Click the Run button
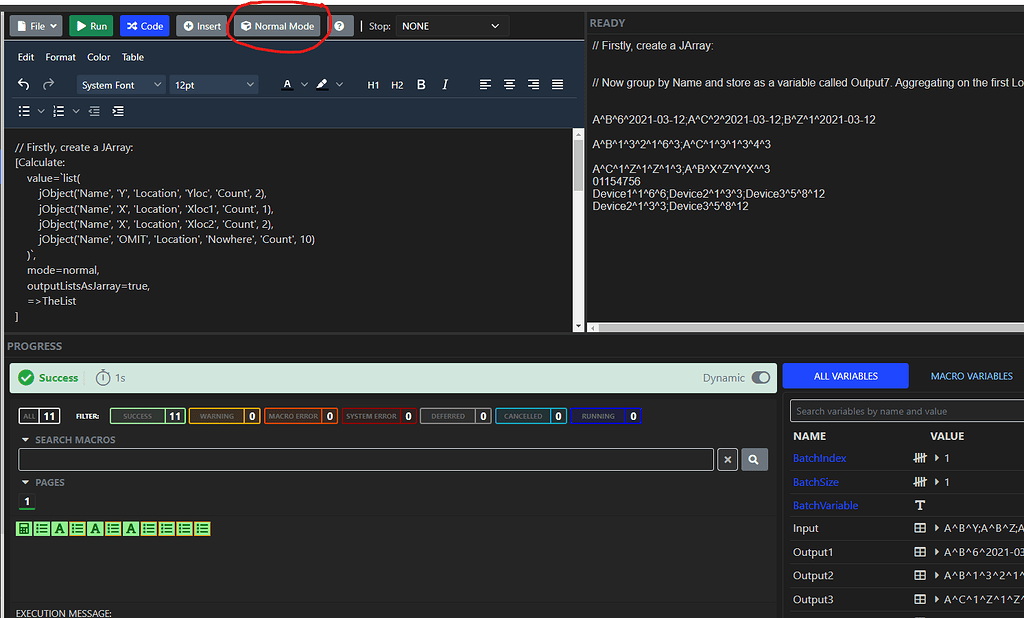The width and height of the screenshot is (1024, 618). coord(91,25)
